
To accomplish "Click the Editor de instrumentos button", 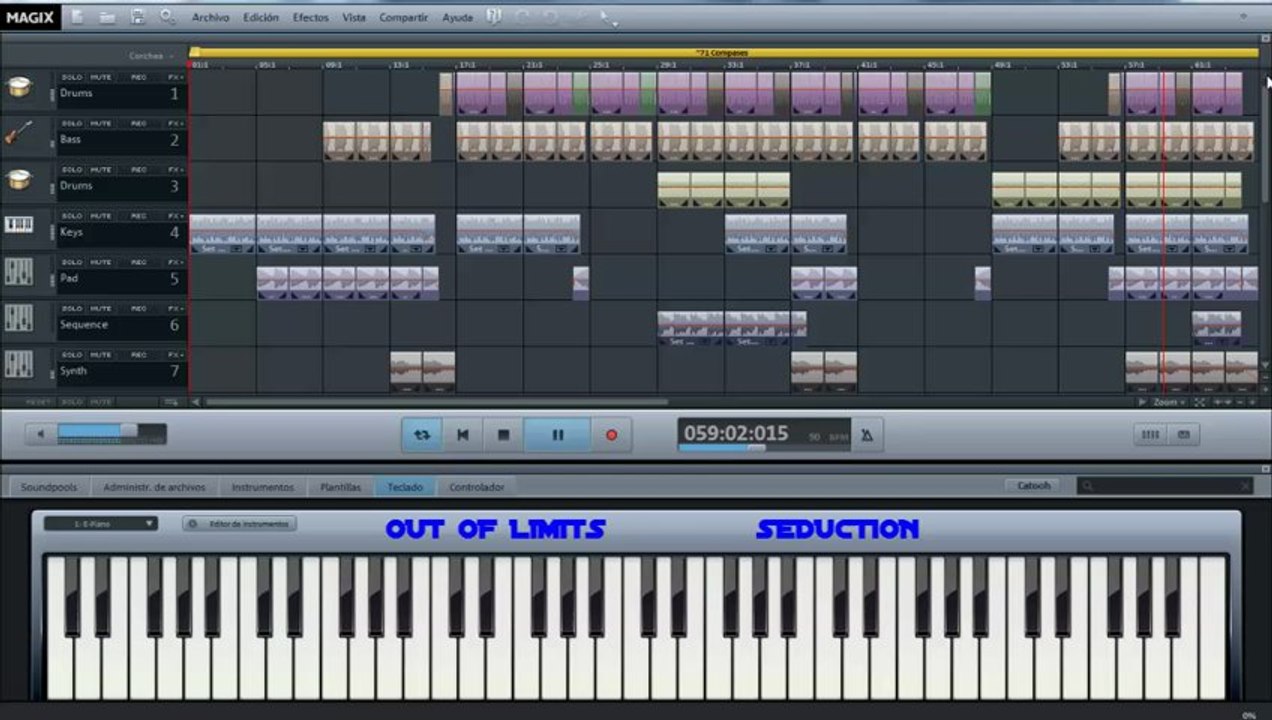I will (240, 524).
